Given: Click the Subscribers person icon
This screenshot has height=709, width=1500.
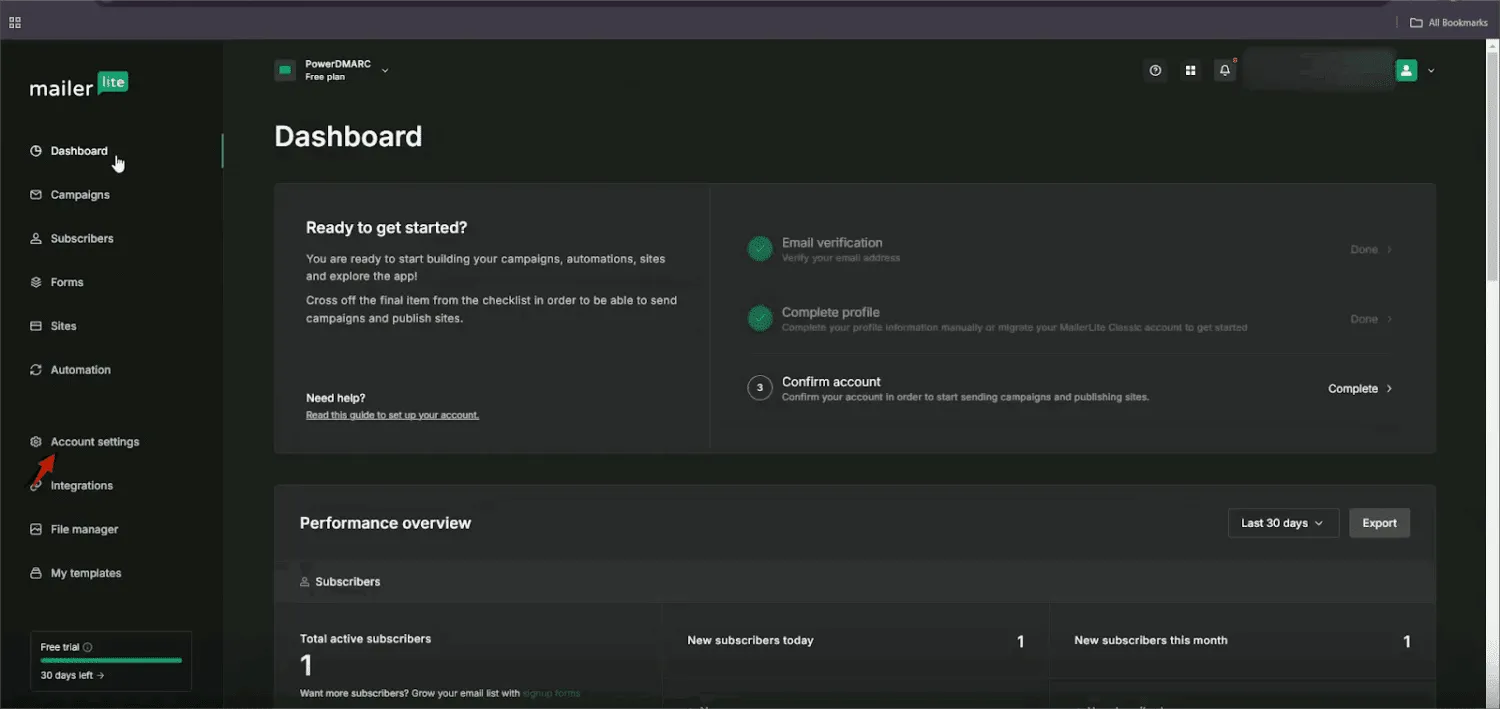Looking at the screenshot, I should tap(36, 239).
